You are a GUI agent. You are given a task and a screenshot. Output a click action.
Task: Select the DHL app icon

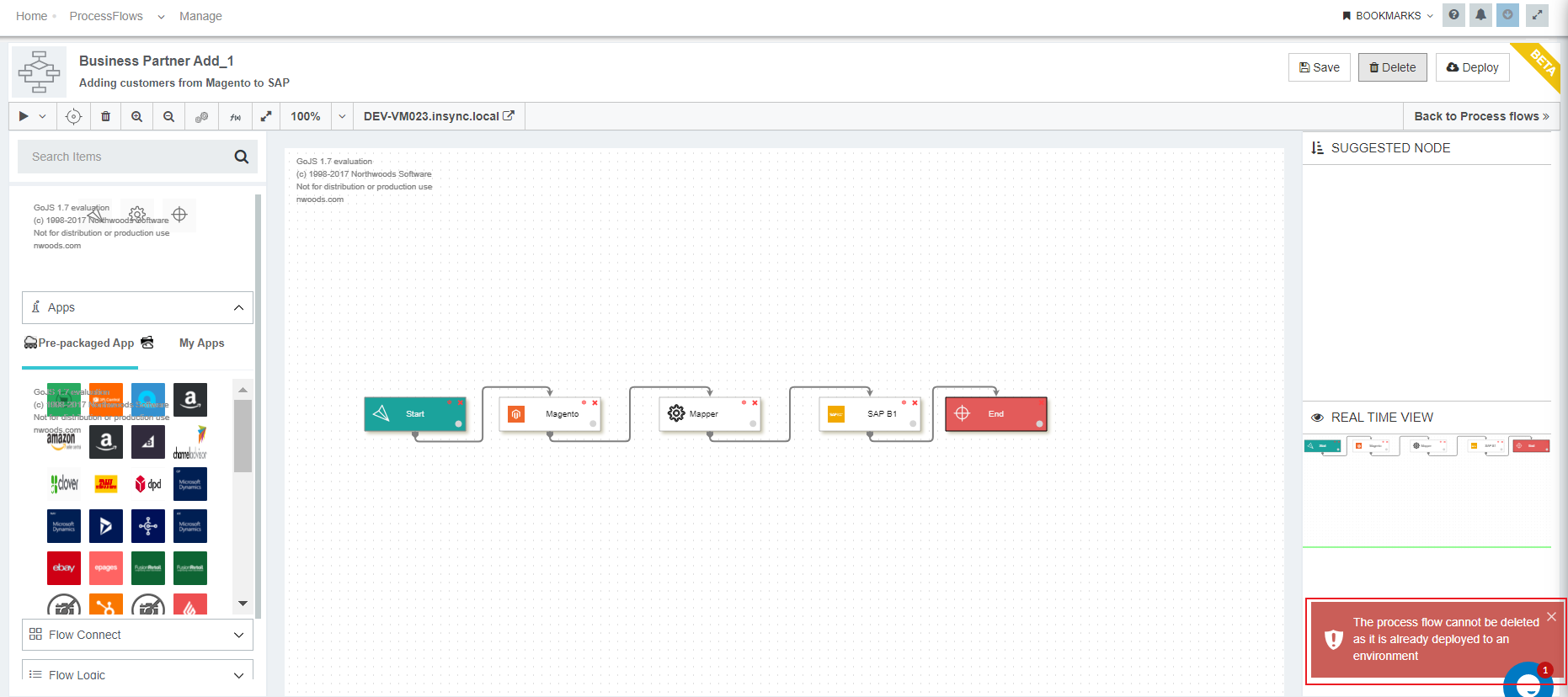[106, 484]
